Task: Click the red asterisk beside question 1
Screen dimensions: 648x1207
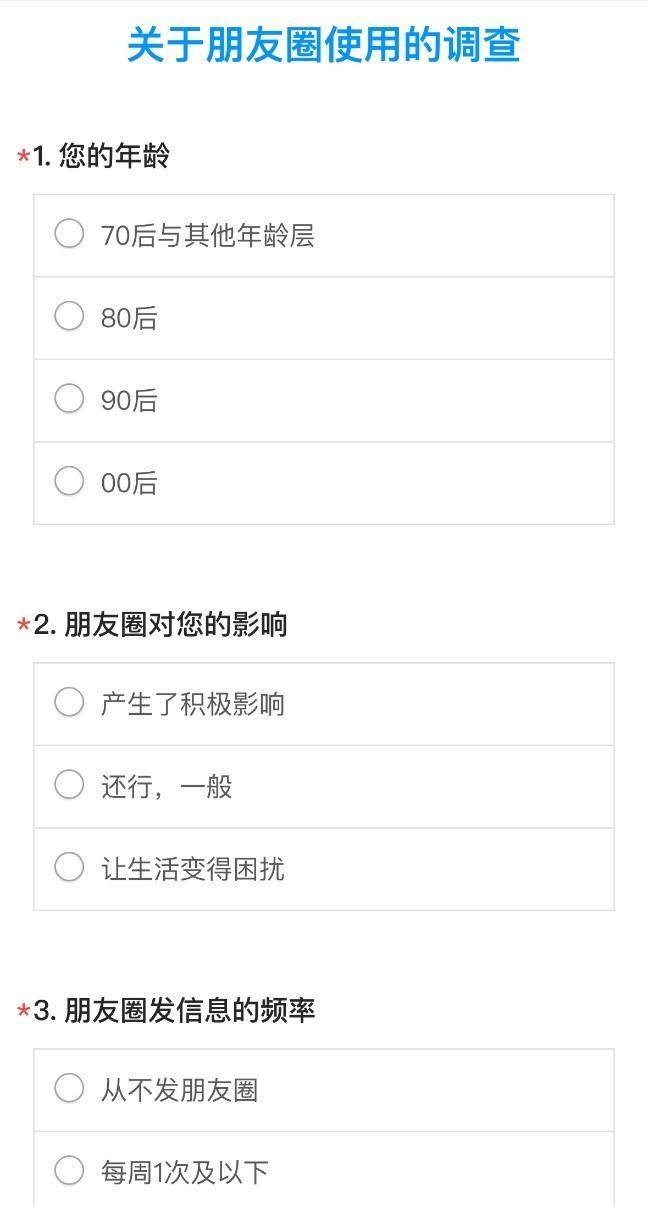Action: click(23, 158)
